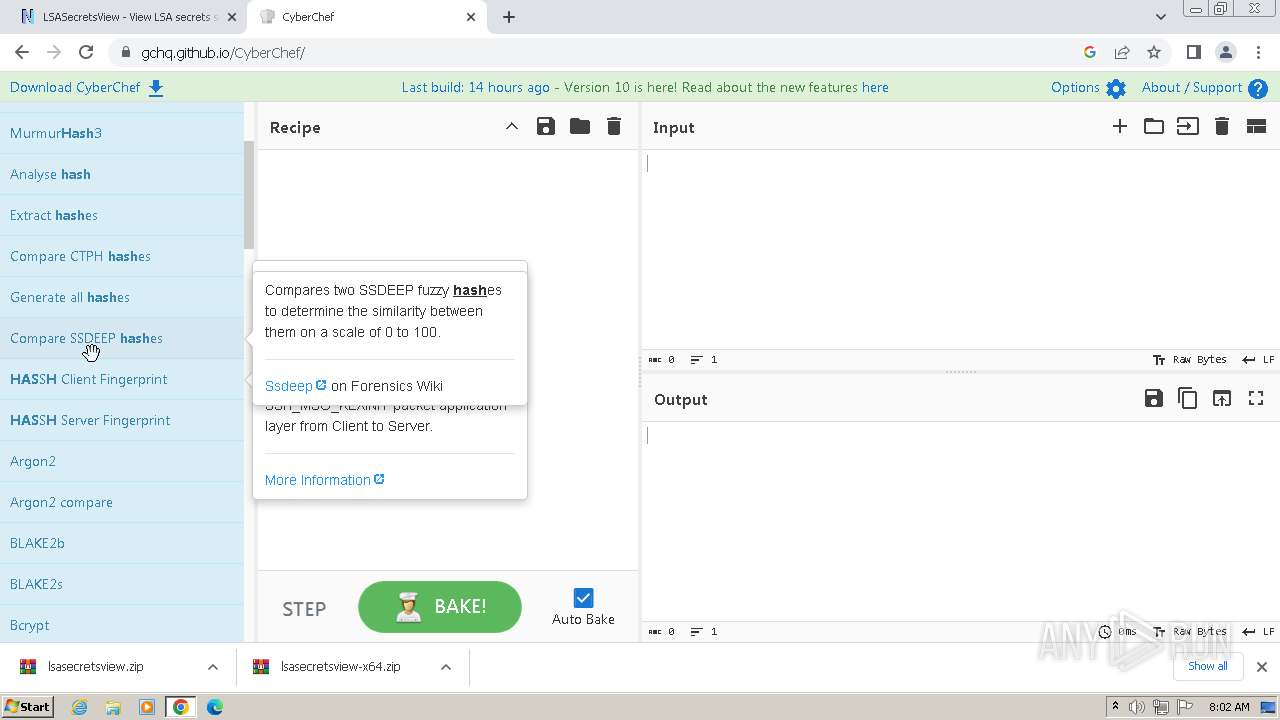
Task: Click Show all downloads button
Action: (1208, 666)
